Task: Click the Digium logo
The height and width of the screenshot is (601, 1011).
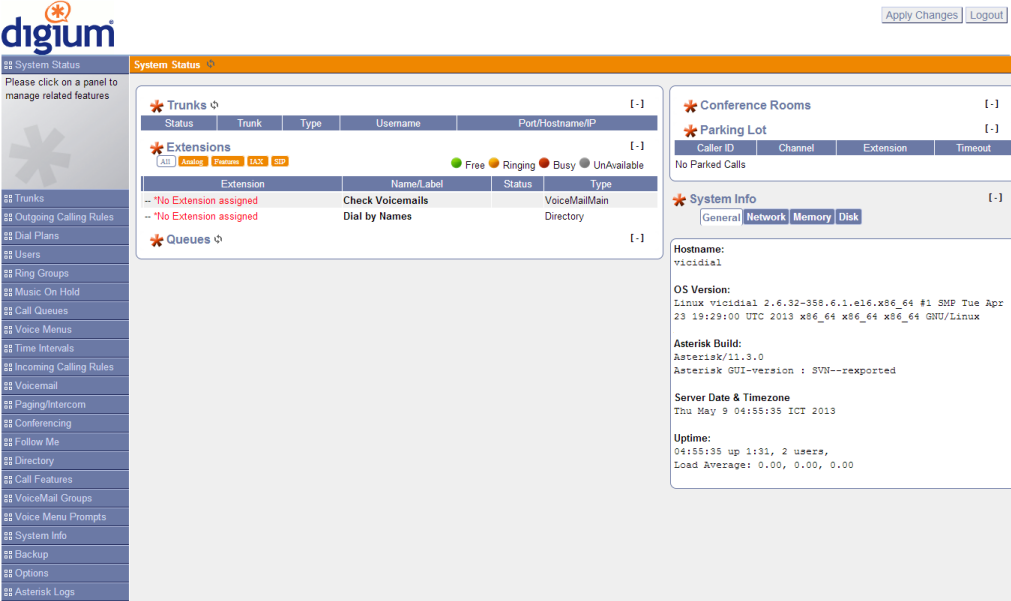Action: pyautogui.click(x=58, y=28)
